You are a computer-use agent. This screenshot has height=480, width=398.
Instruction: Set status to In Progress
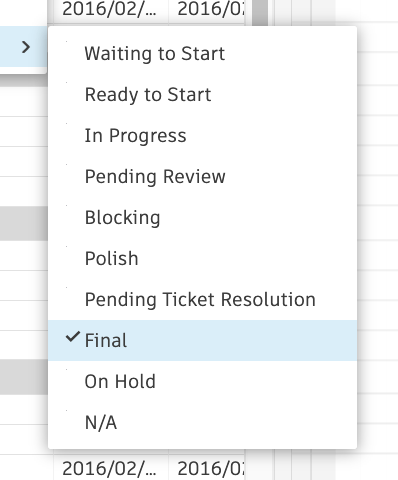click(x=202, y=135)
